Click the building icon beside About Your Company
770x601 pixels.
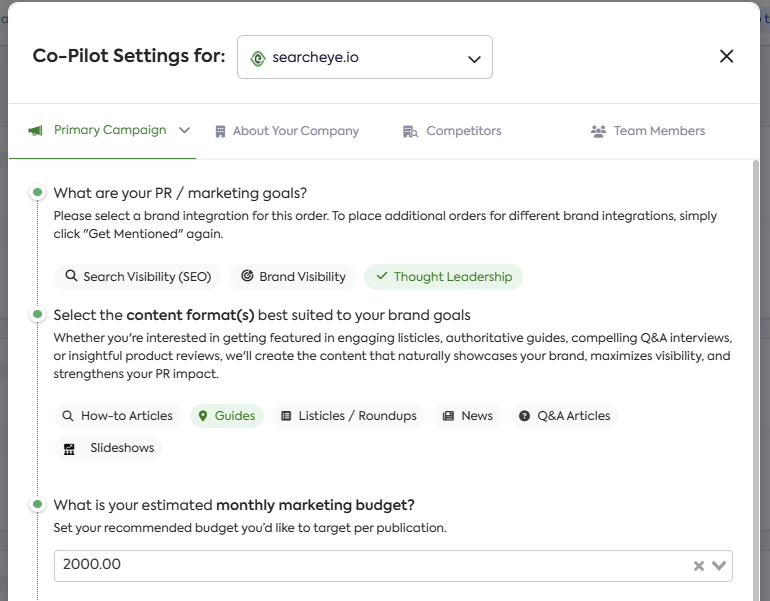[220, 131]
